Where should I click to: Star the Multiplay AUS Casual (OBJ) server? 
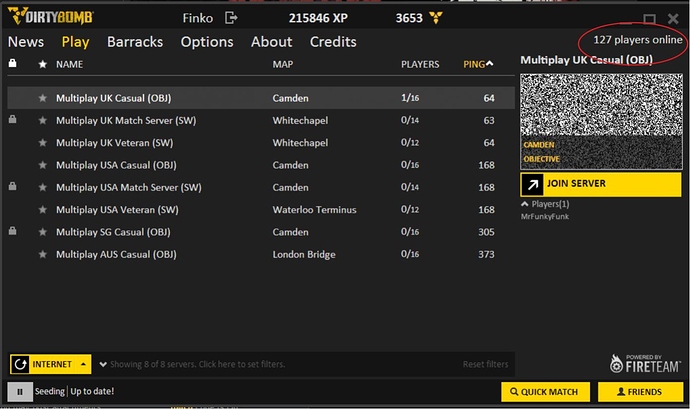[x=42, y=254]
